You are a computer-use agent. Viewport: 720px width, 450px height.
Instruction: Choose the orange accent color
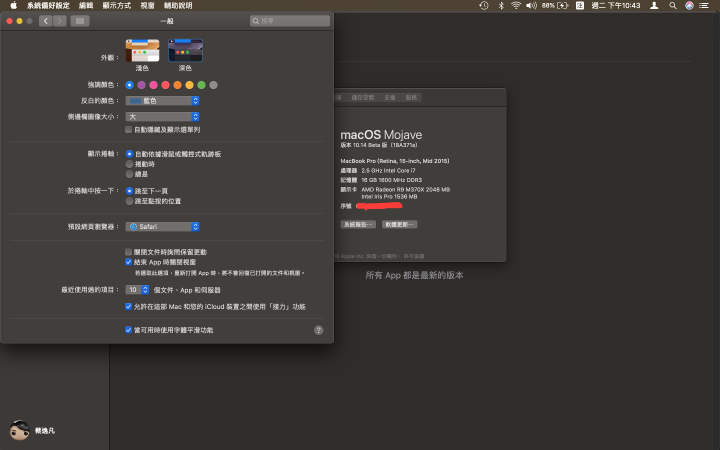pos(177,85)
